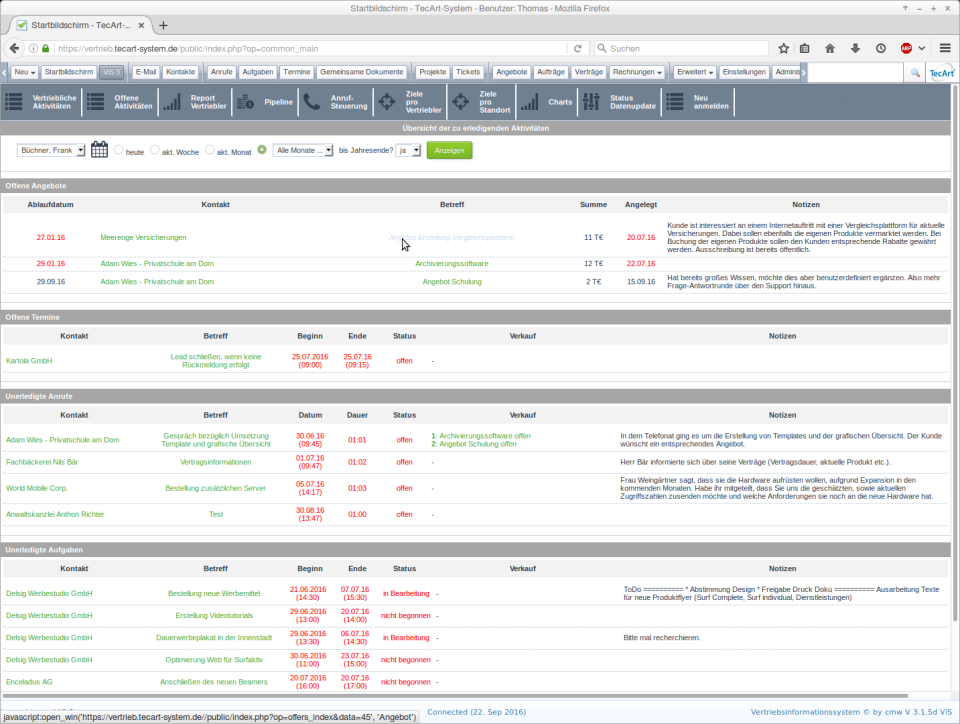
Task: Click the Ziele pro Standort target icon
Action: [x=460, y=102]
